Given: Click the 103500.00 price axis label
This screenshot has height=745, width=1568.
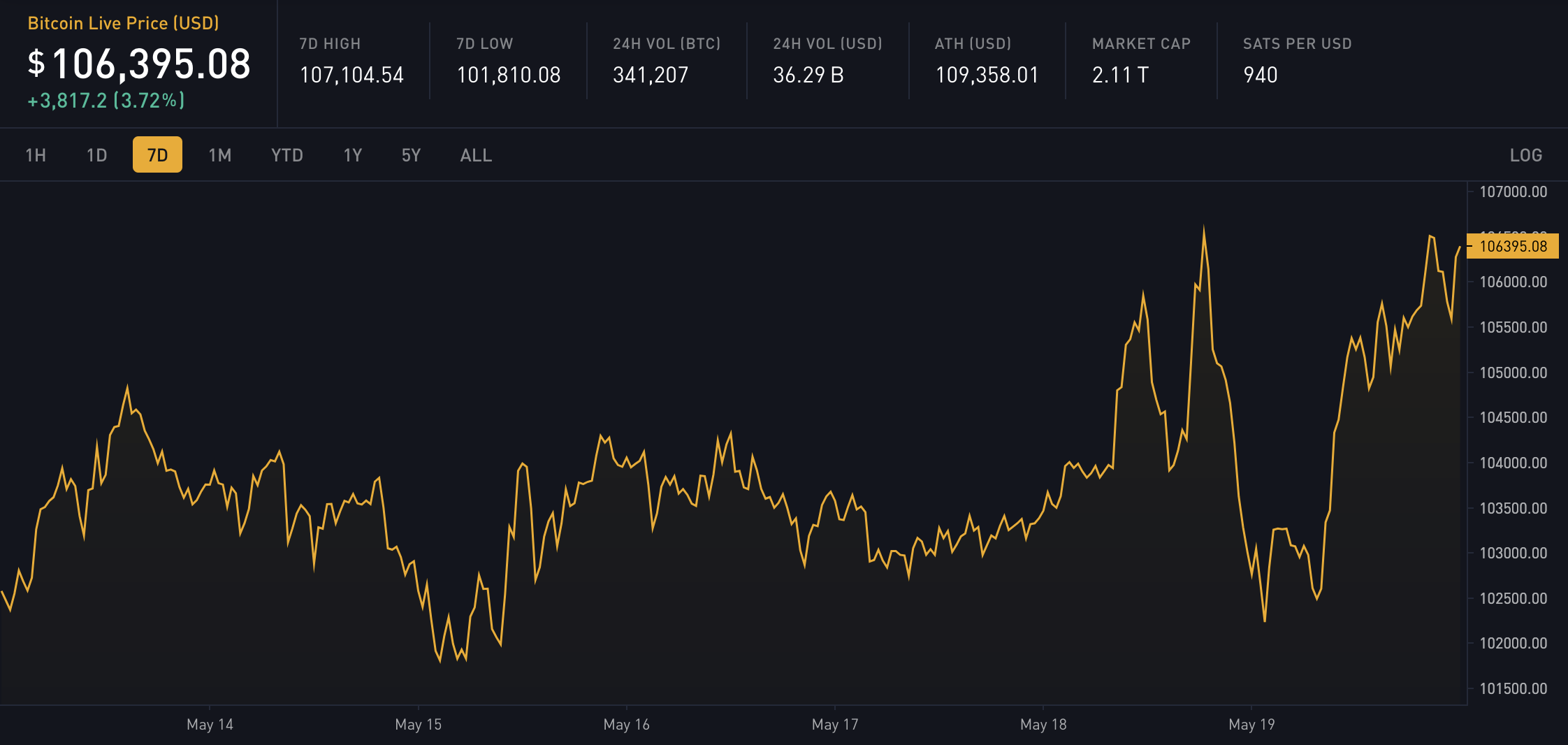Looking at the screenshot, I should pos(1513,508).
